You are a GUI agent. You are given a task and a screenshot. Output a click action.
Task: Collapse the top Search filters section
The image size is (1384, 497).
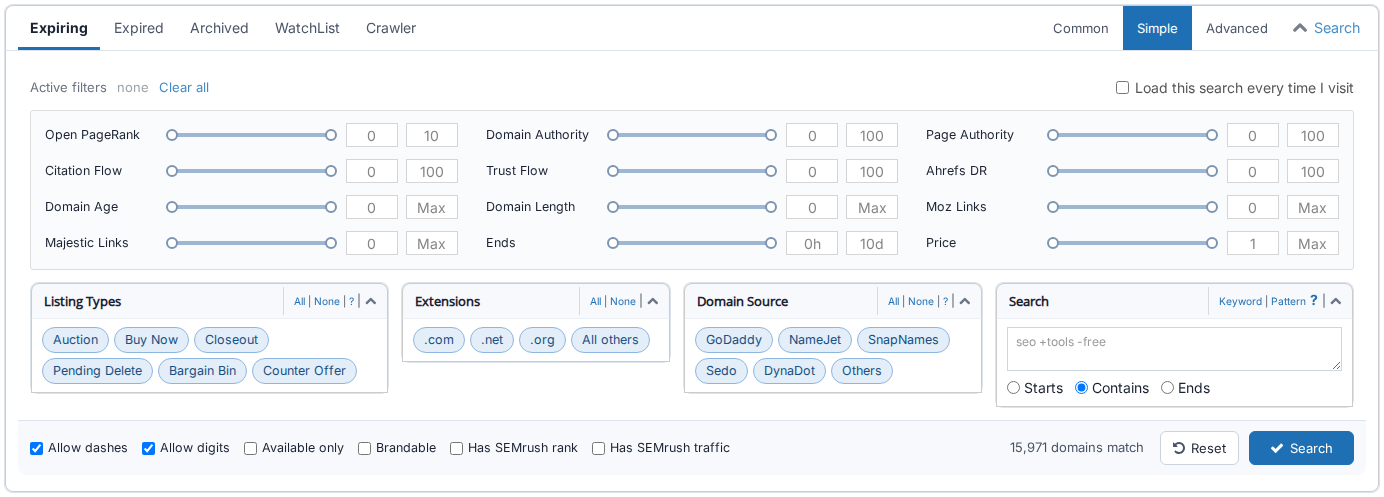coord(1326,28)
